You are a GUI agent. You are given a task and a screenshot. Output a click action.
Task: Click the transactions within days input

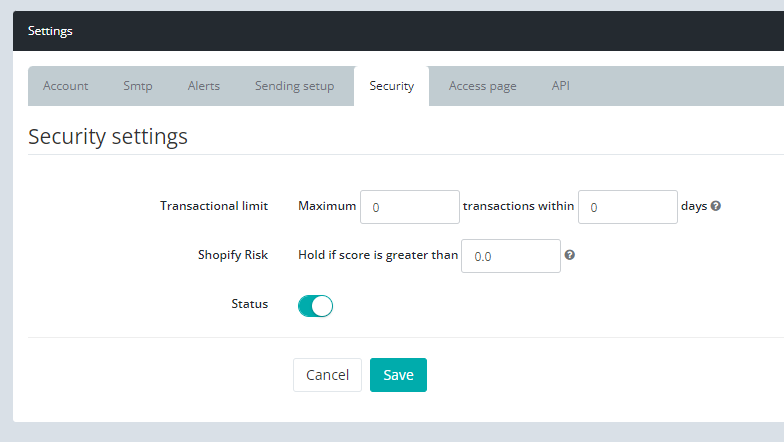[x=628, y=207]
